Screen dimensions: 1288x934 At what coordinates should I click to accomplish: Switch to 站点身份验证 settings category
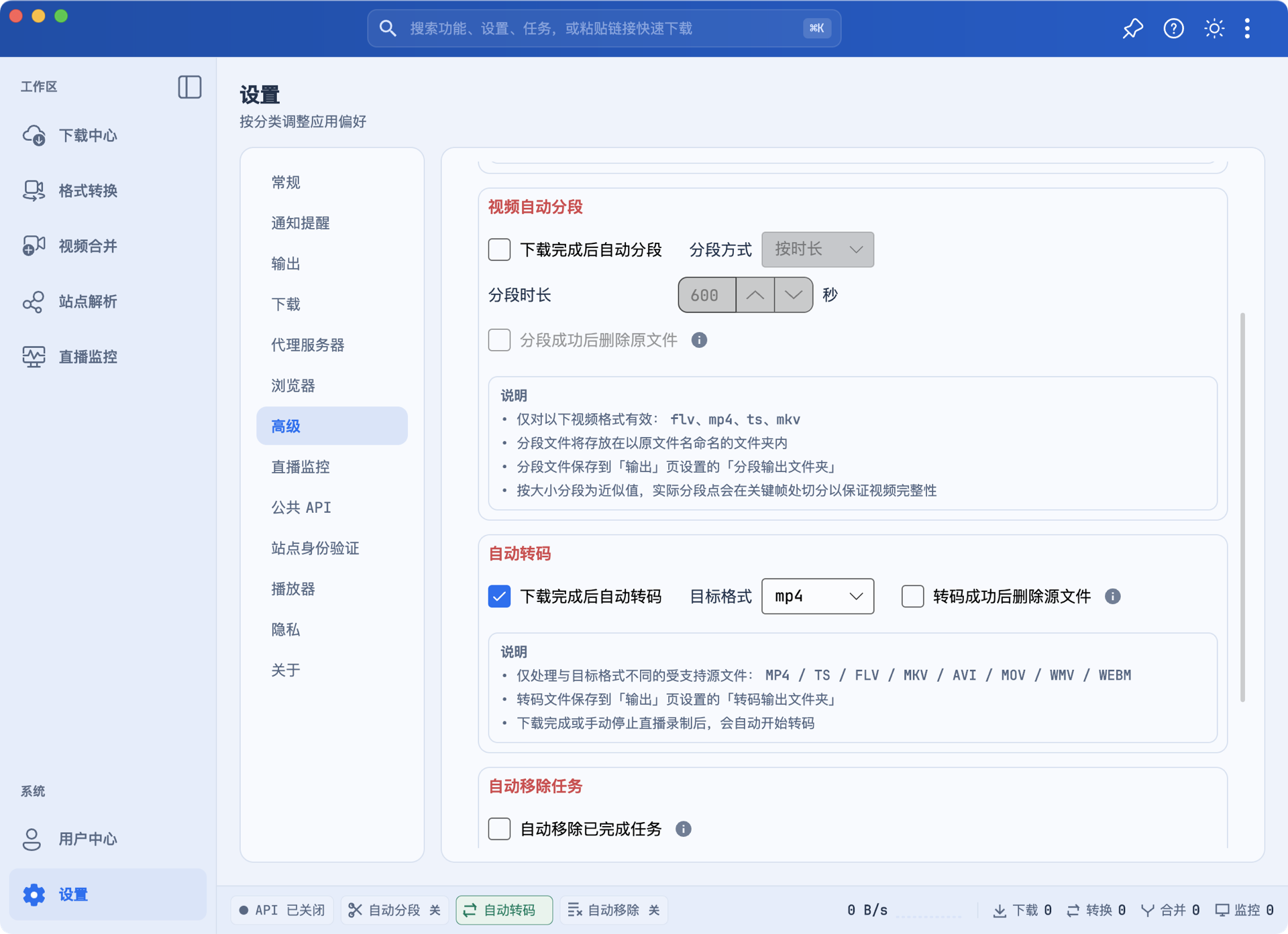coord(331,548)
